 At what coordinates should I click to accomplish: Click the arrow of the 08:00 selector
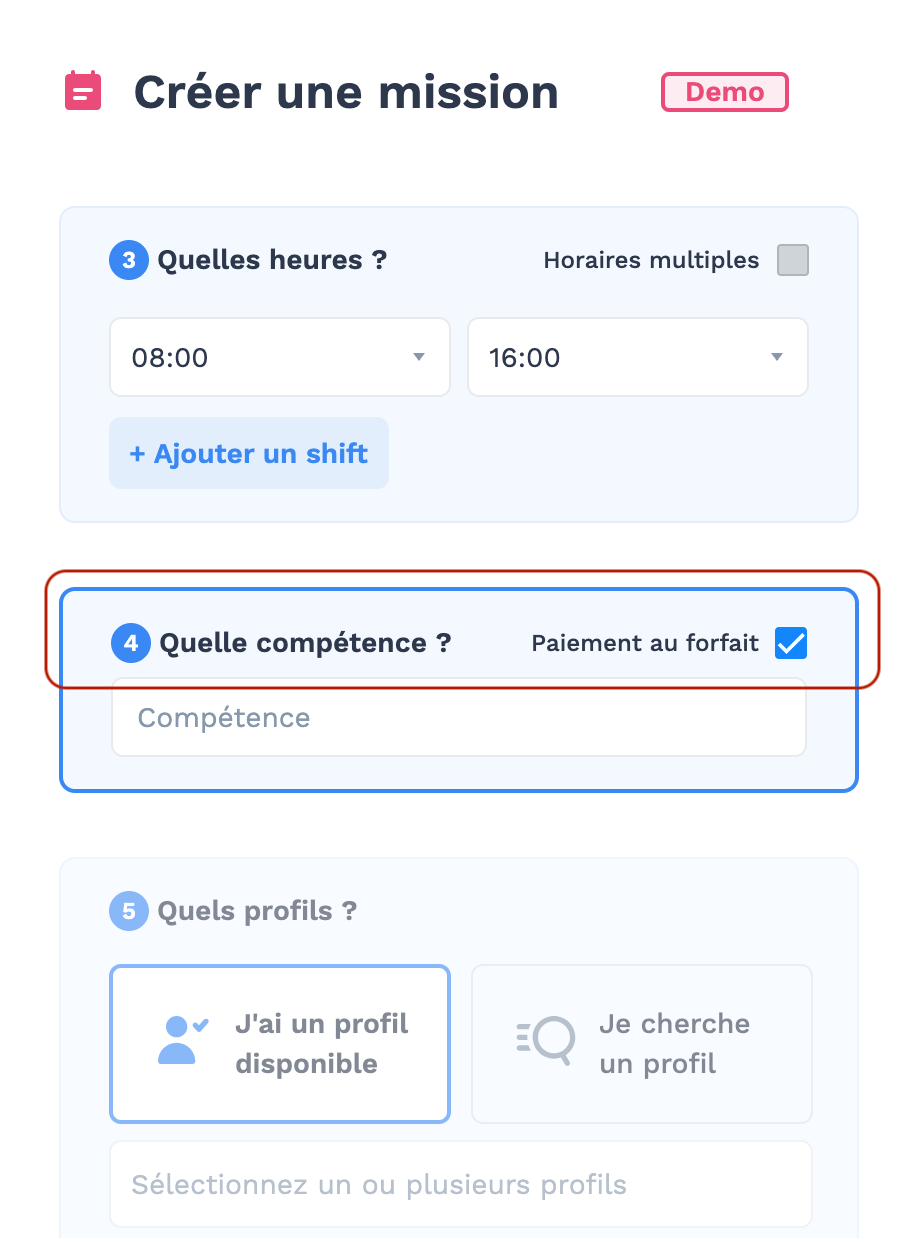(x=418, y=357)
